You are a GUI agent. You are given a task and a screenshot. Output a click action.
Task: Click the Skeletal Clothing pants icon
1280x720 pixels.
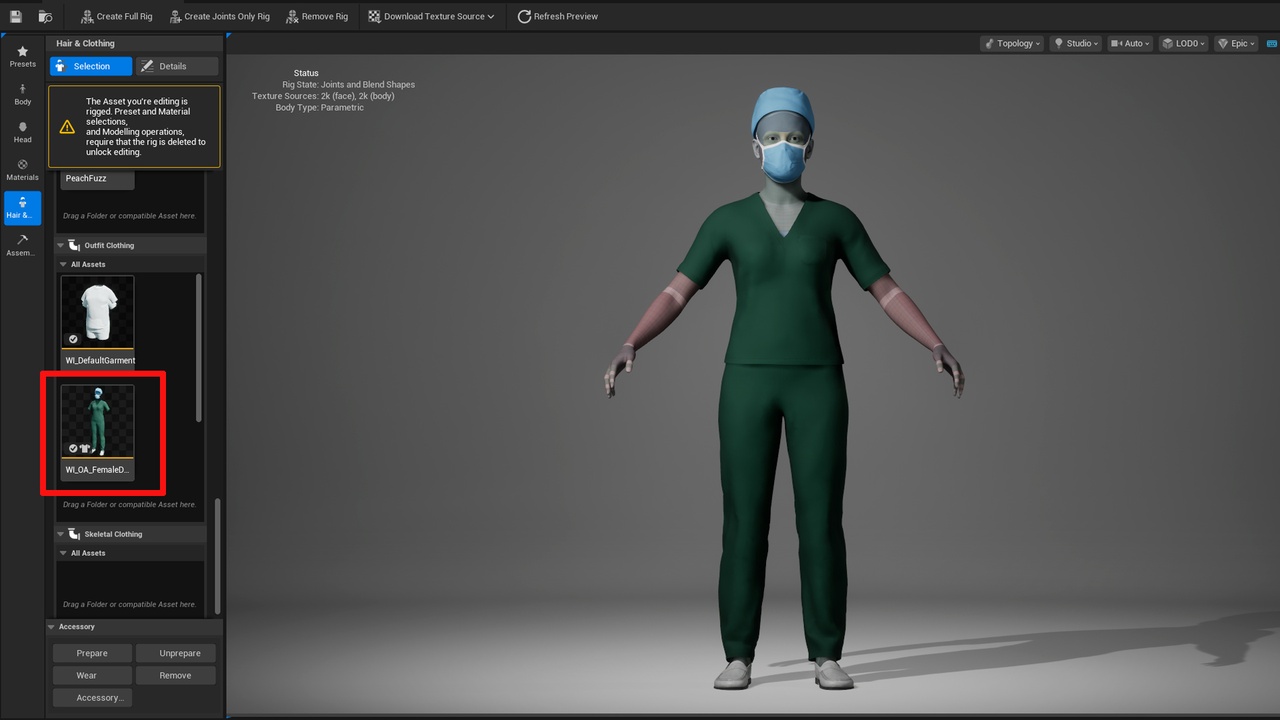pos(74,534)
